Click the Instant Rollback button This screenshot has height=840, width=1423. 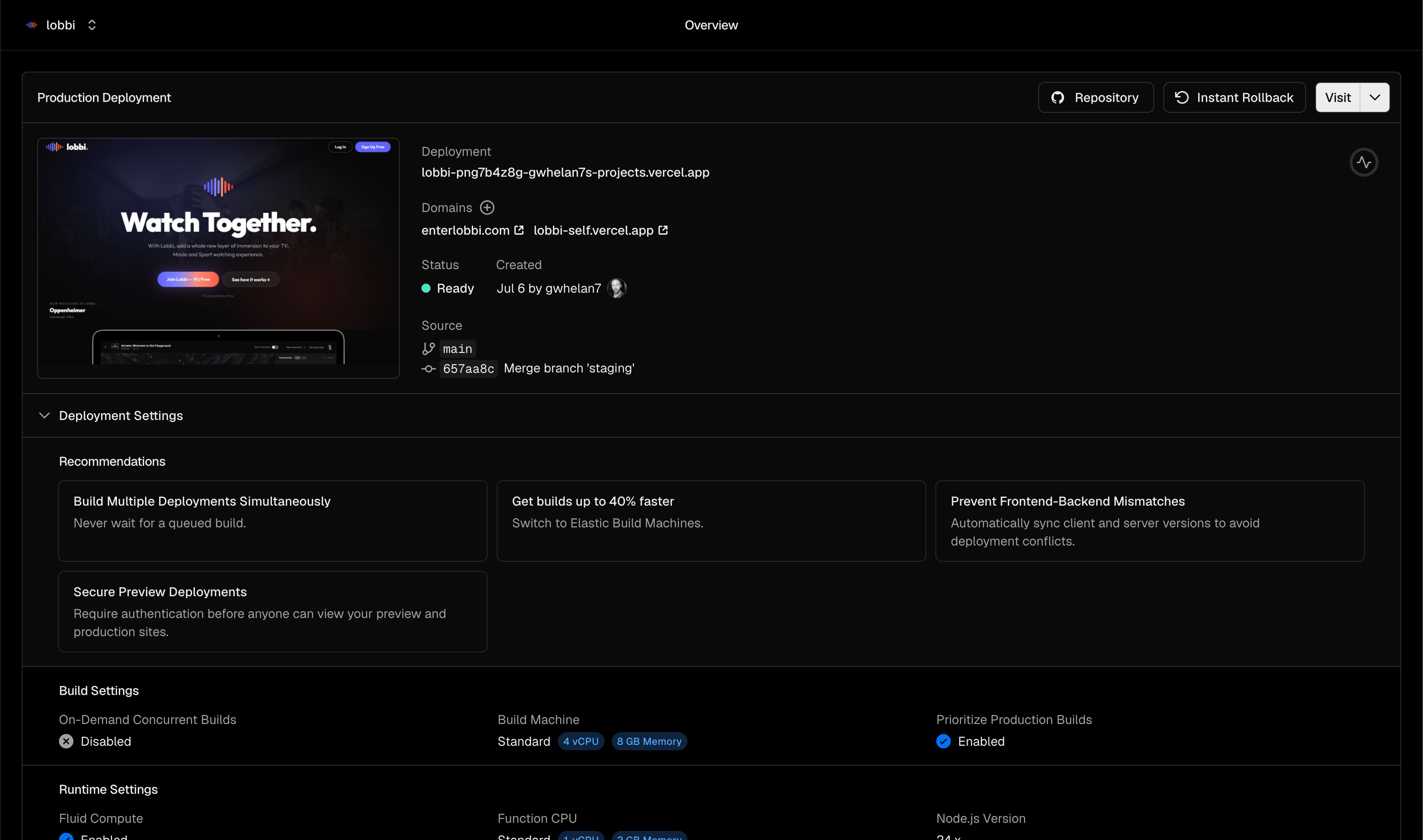pos(1234,97)
